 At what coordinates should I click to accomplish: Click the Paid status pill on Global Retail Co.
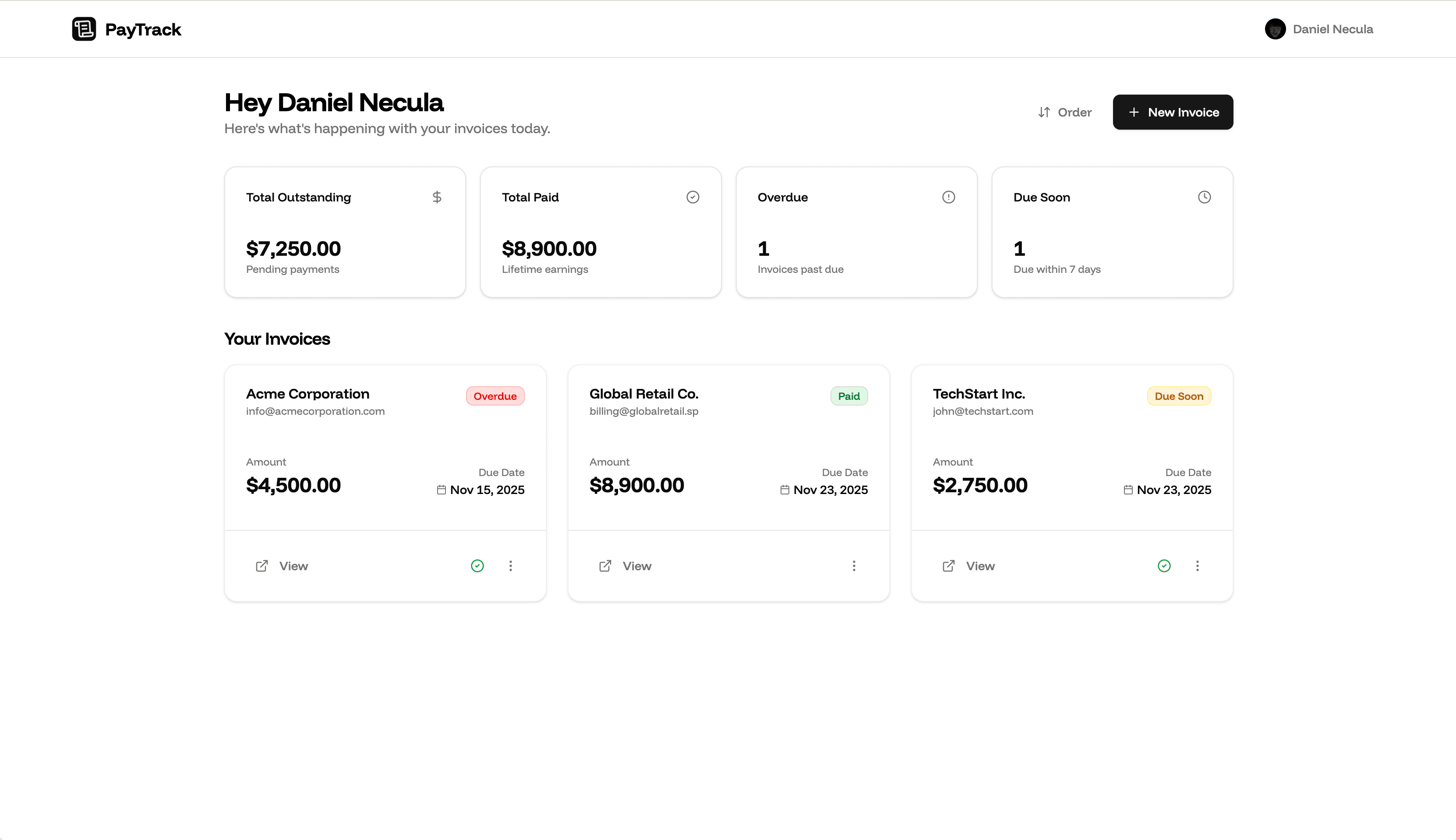pyautogui.click(x=848, y=396)
